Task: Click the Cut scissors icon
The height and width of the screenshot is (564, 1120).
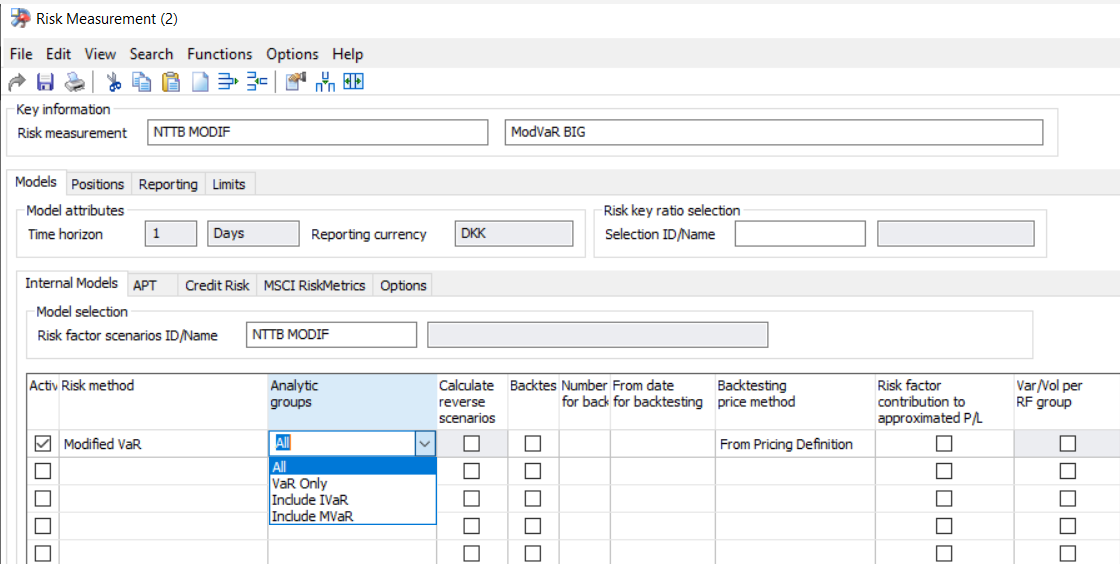Action: [113, 82]
